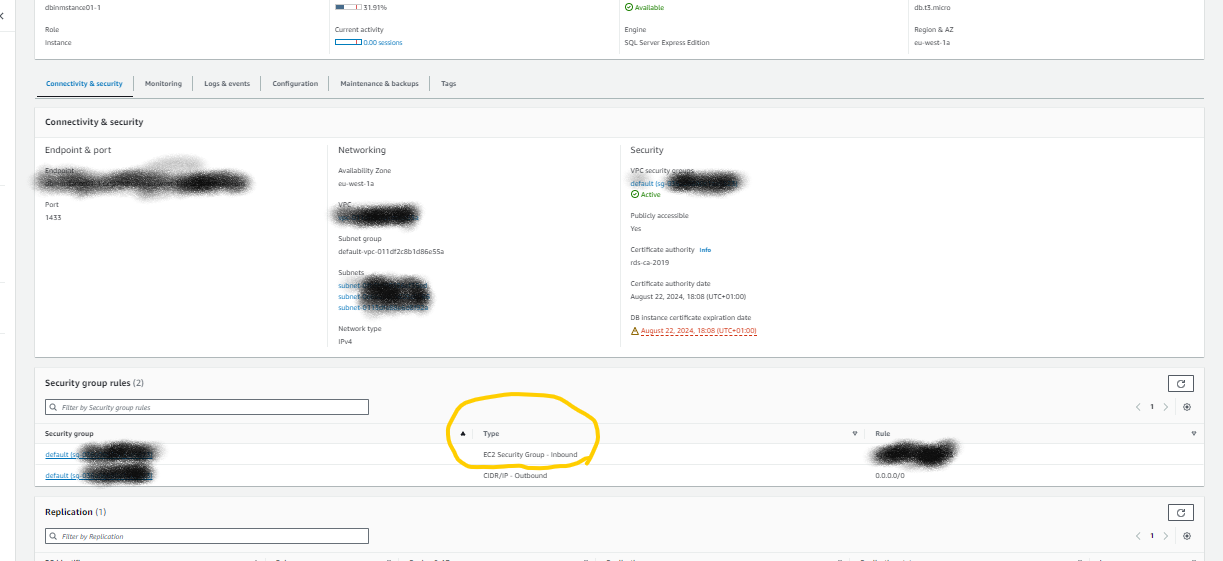Click the certificate expiration warning icon
This screenshot has width=1223, height=561.
click(x=634, y=330)
